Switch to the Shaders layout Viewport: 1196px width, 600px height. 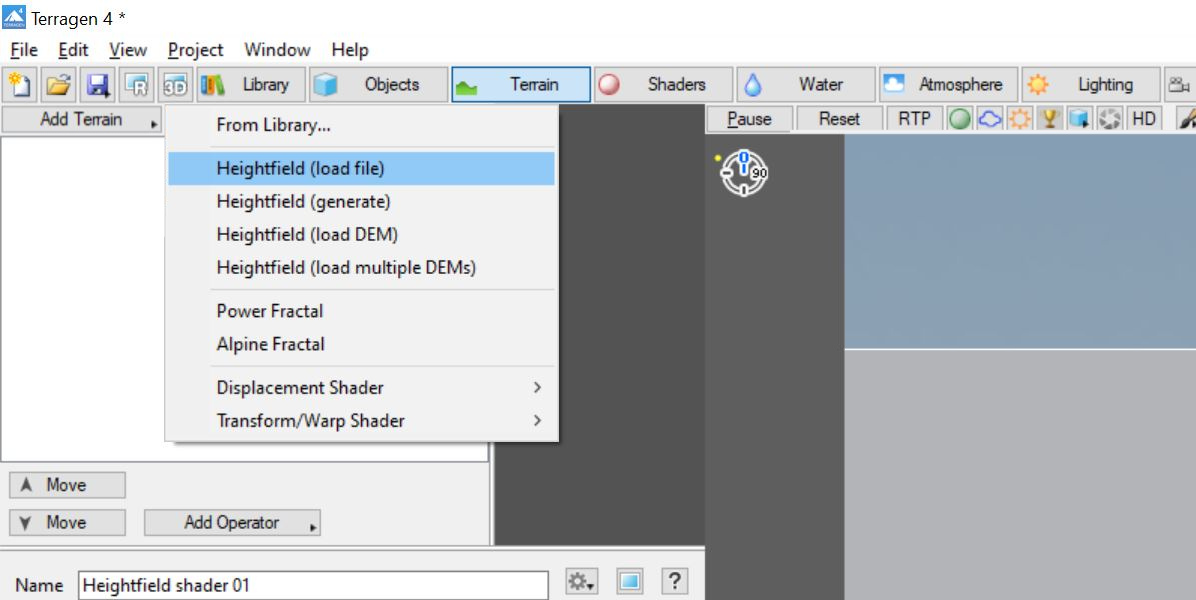(x=664, y=85)
